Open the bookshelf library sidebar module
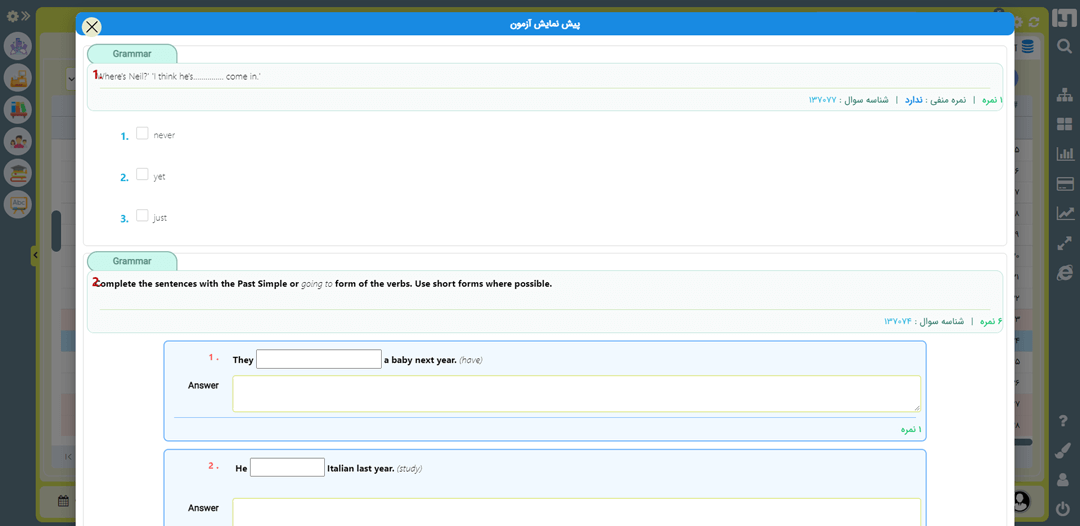 click(18, 109)
